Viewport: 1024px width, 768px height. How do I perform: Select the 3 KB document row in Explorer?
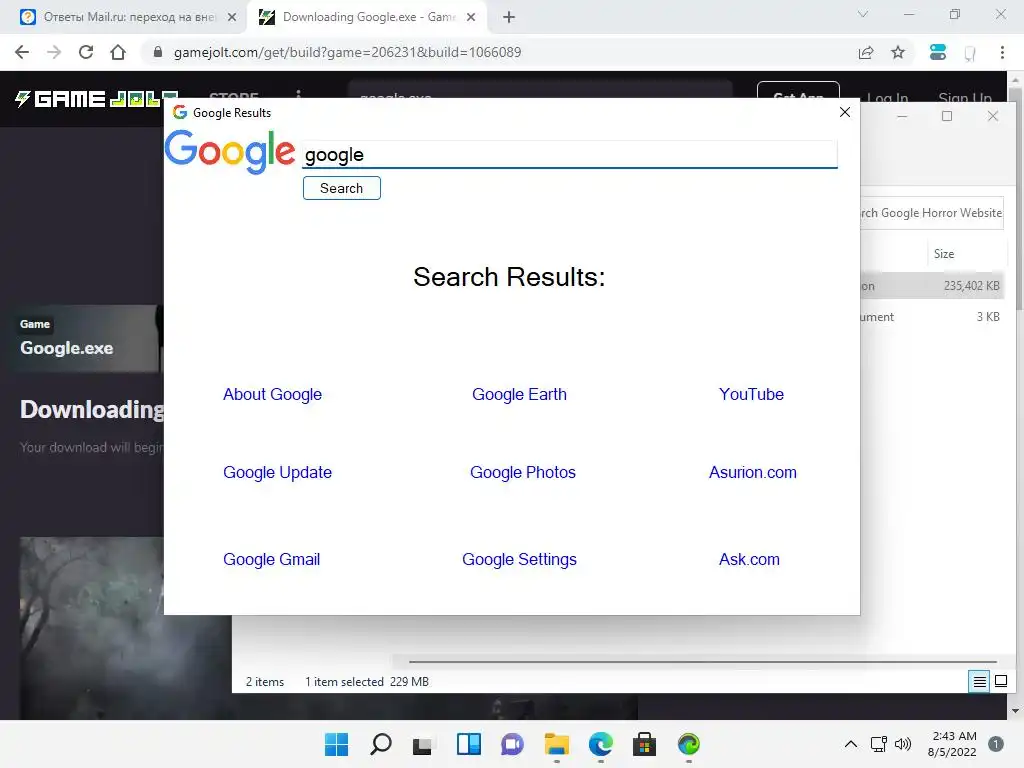932,317
